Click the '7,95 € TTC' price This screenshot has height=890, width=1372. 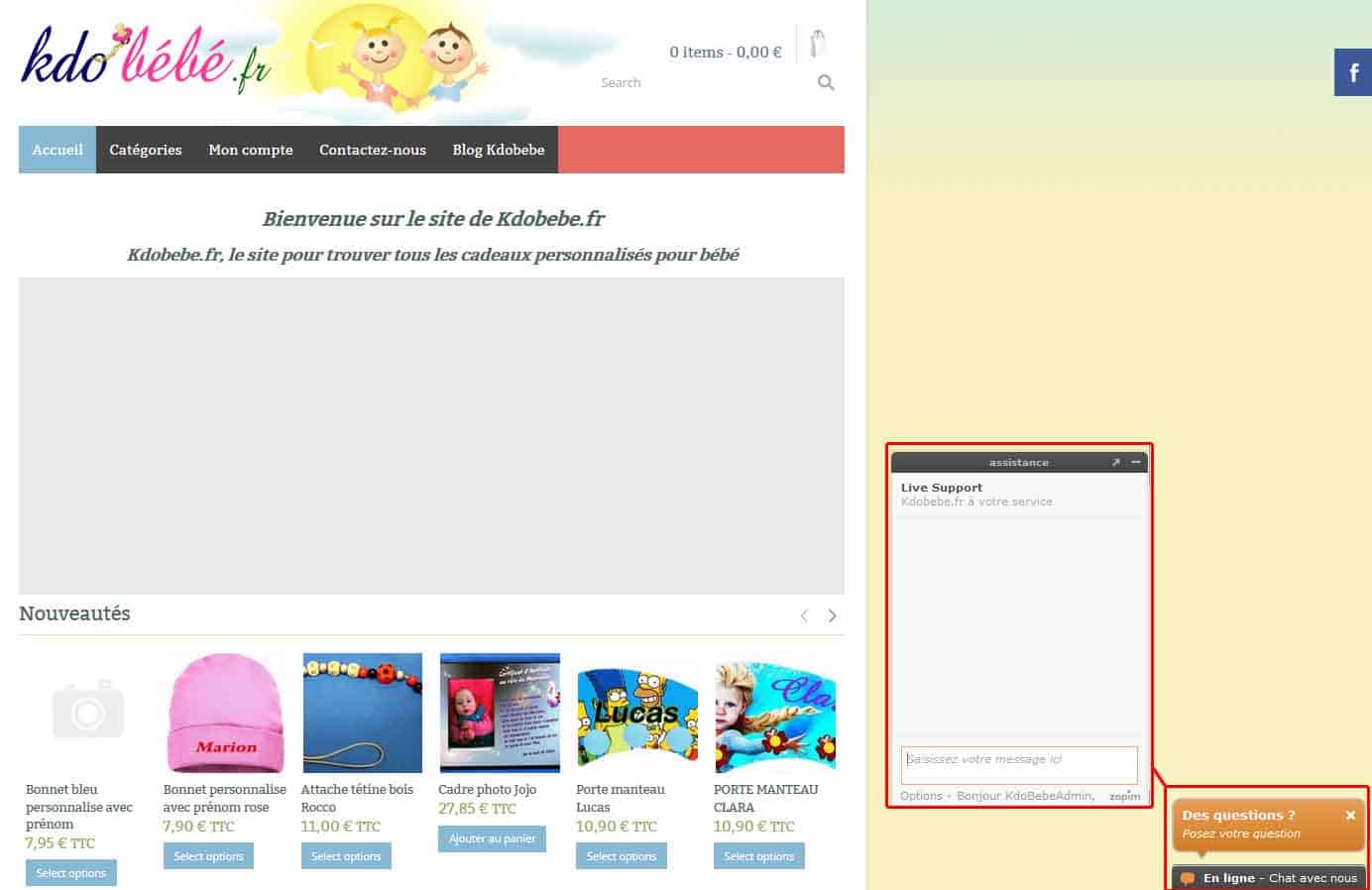[x=60, y=843]
